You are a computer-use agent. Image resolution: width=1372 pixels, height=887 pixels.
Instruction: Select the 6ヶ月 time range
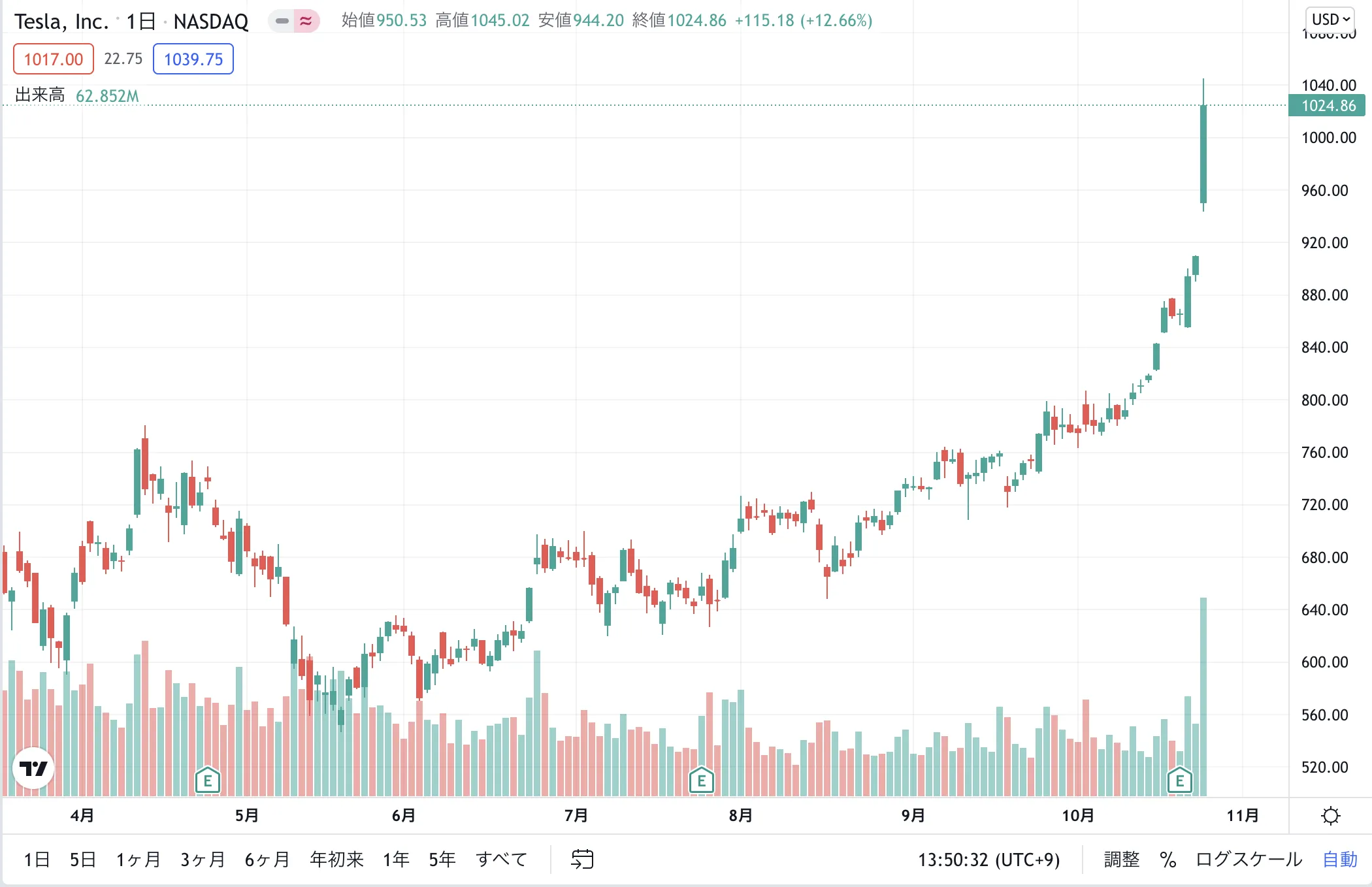pyautogui.click(x=267, y=860)
